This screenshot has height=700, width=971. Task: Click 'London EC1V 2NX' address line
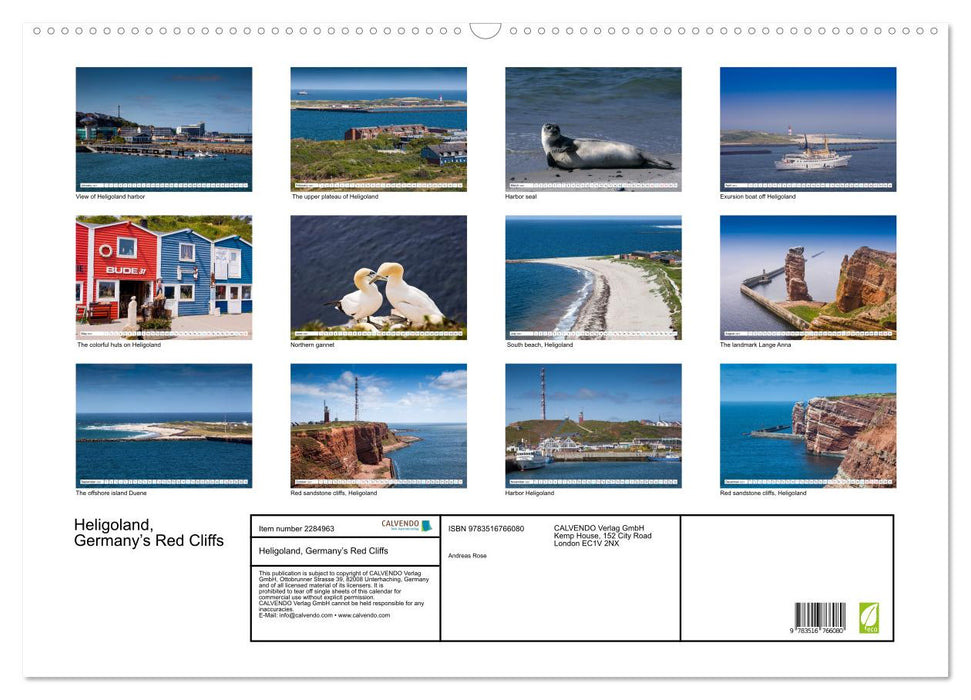point(586,543)
